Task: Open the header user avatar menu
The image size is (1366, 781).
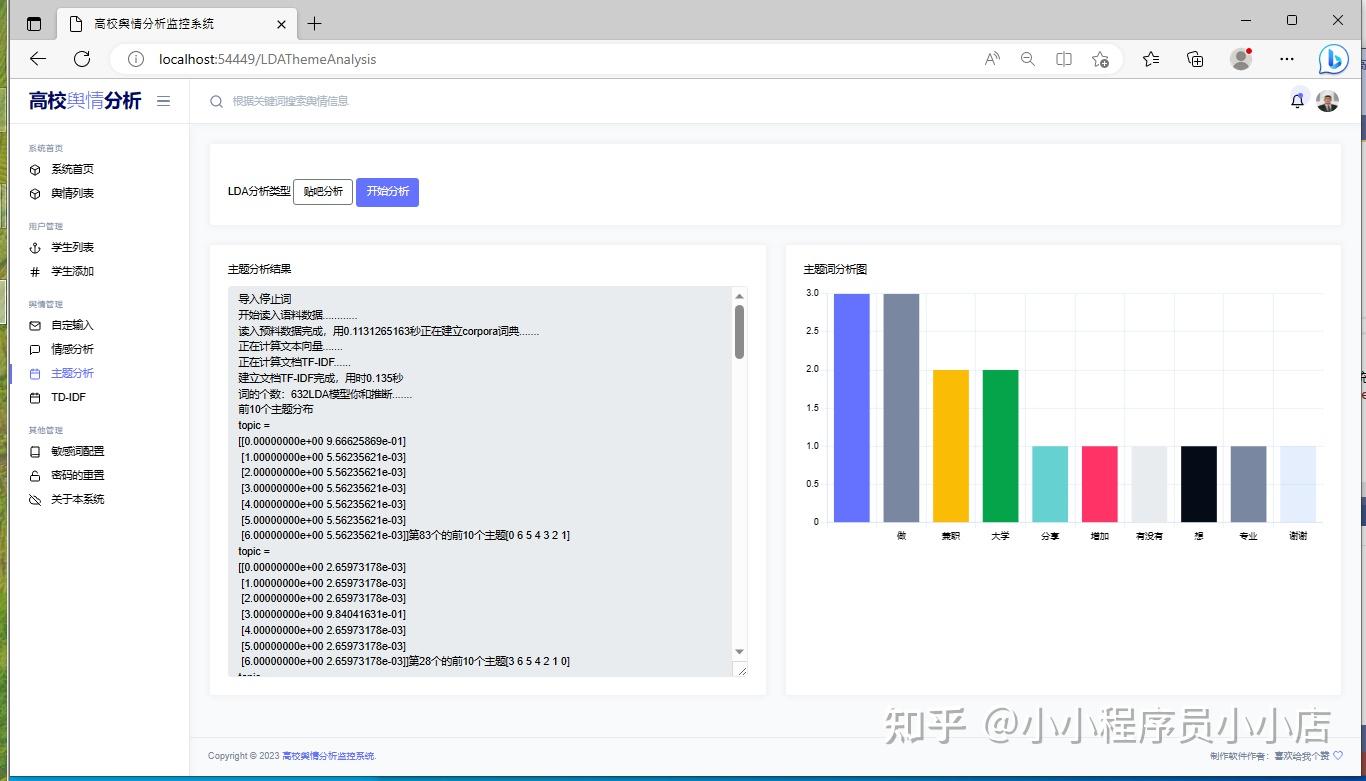Action: 1327,100
